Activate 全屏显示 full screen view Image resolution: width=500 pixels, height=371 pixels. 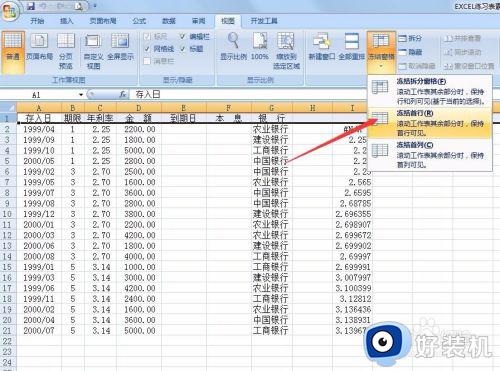(x=120, y=48)
